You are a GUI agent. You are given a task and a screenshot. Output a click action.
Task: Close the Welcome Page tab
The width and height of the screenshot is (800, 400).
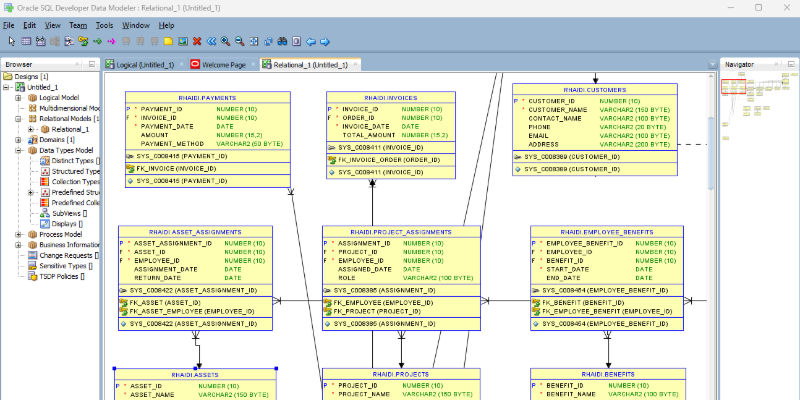(x=252, y=65)
